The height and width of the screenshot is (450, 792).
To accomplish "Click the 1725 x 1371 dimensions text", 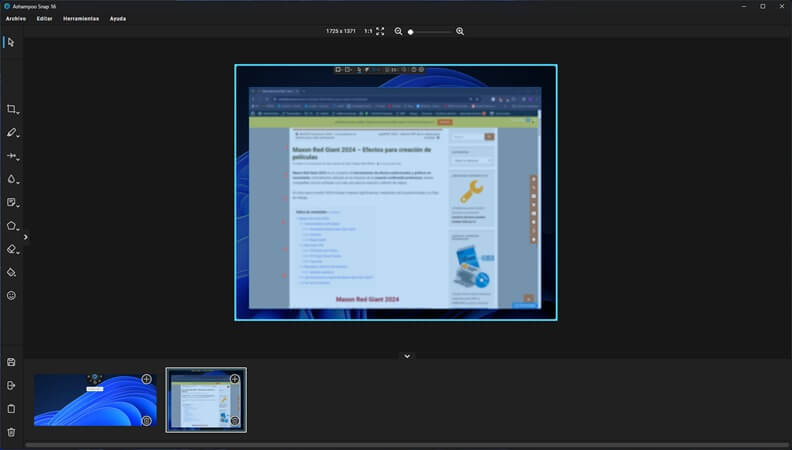I will pyautogui.click(x=340, y=31).
